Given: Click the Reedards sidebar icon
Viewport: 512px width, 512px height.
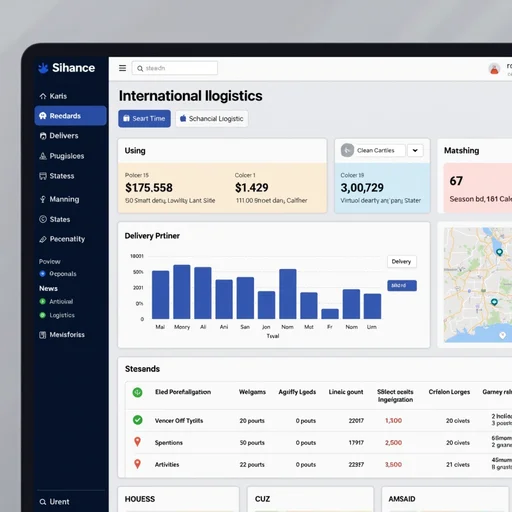Looking at the screenshot, I should [43, 116].
